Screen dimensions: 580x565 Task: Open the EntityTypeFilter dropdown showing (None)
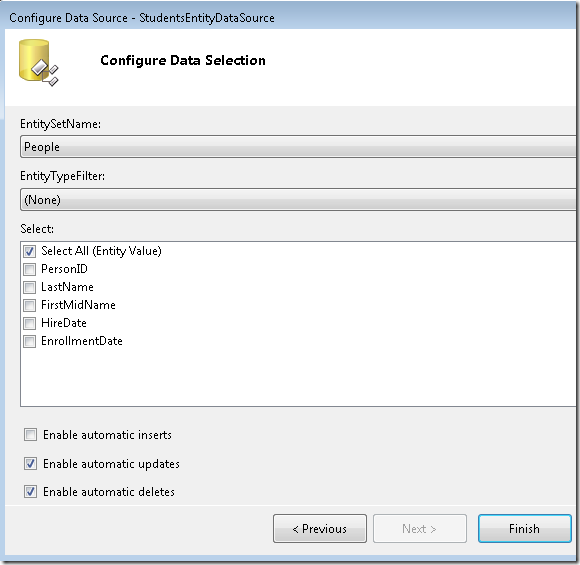coord(298,199)
